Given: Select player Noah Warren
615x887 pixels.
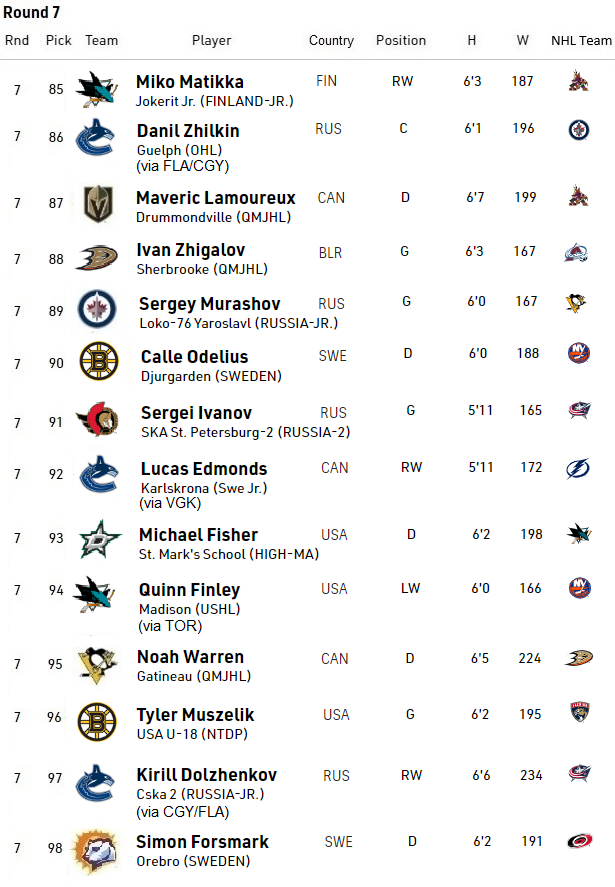Looking at the screenshot, I should click(190, 657).
